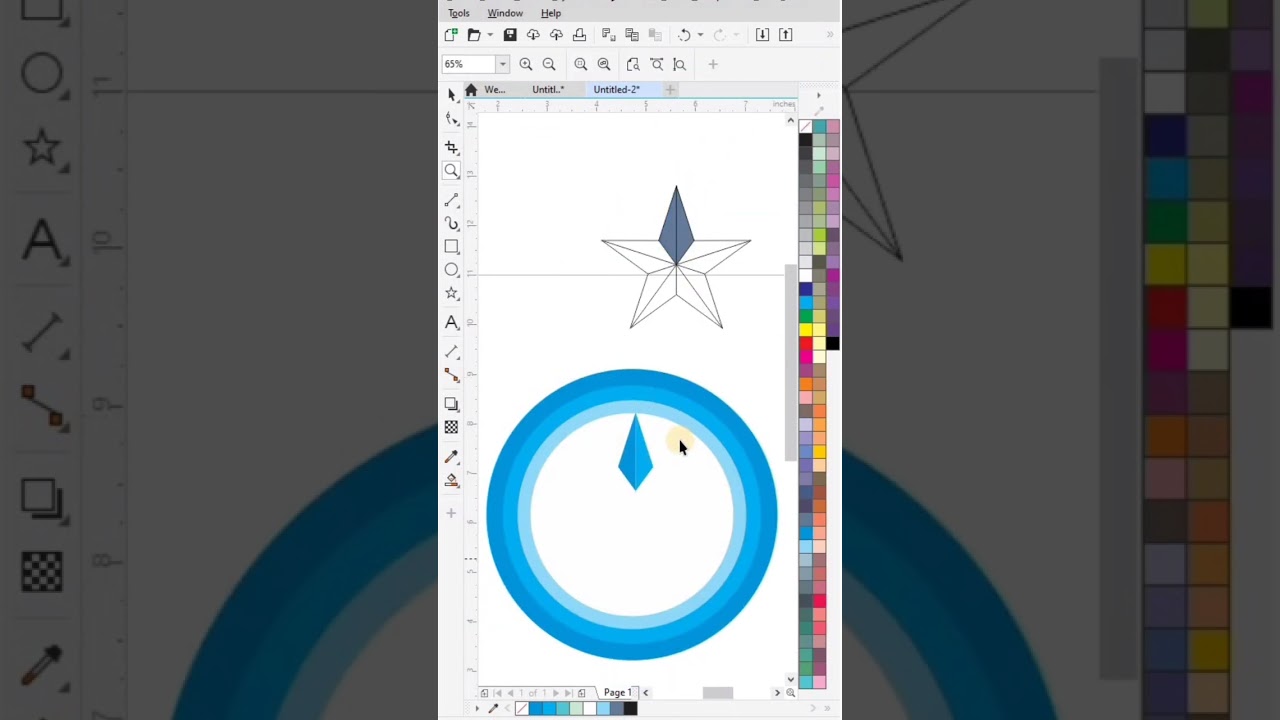Image resolution: width=1280 pixels, height=720 pixels.
Task: Click the yellow swatch in color palette
Action: tap(805, 329)
